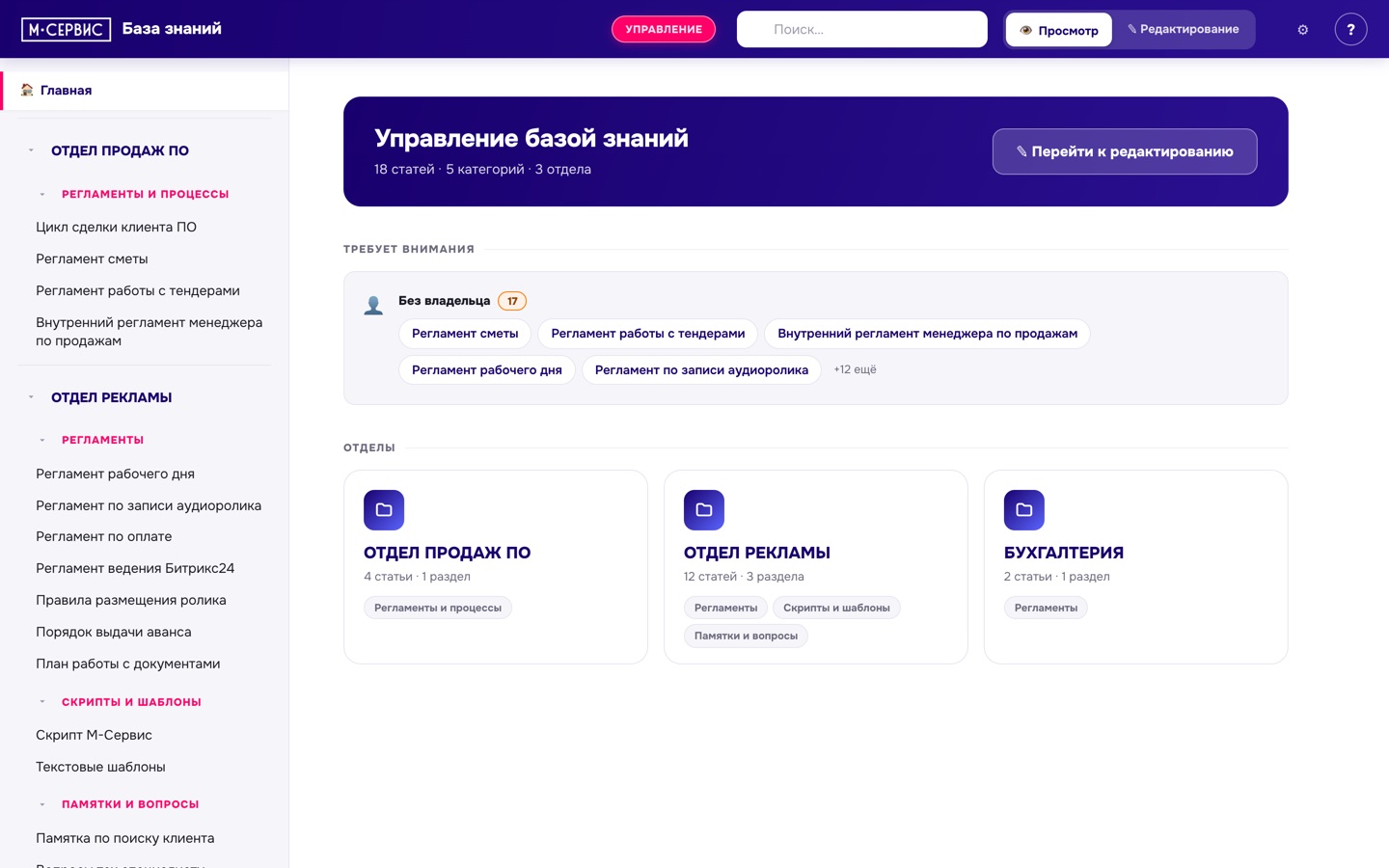This screenshot has height=868, width=1389.
Task: Click the 4 статьи · 1 раздел text
Action: click(417, 577)
